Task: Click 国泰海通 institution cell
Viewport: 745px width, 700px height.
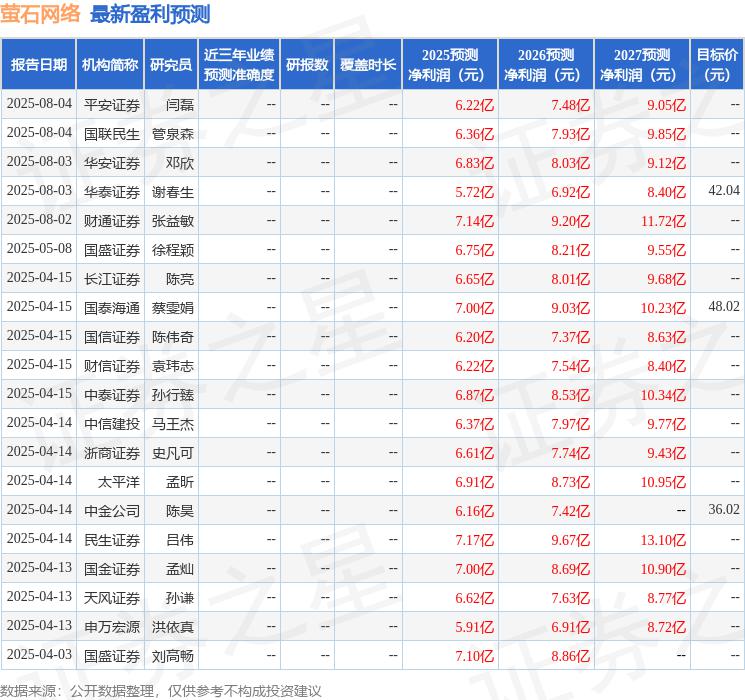Action: tap(112, 307)
